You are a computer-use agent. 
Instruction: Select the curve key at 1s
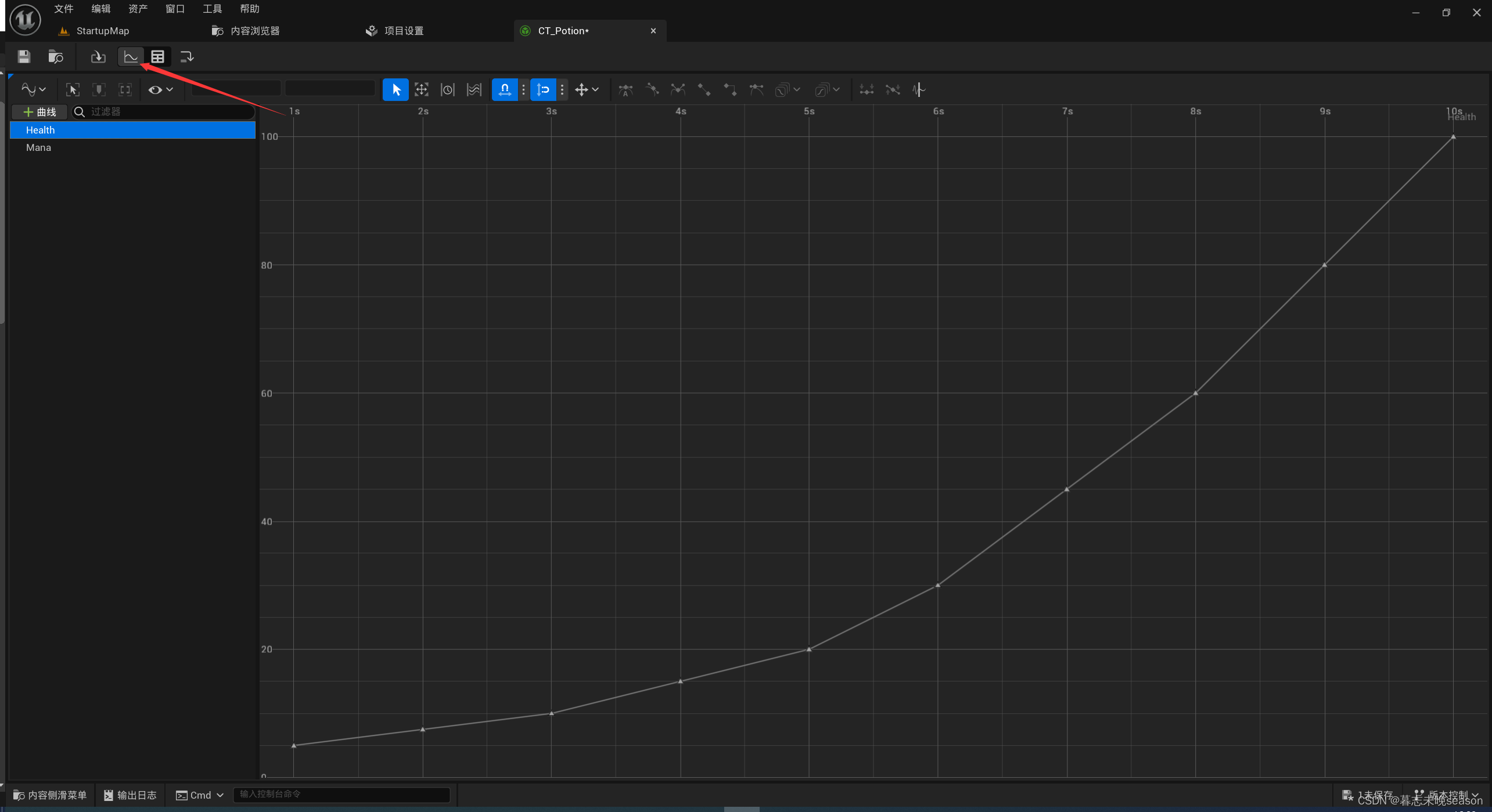click(x=294, y=745)
